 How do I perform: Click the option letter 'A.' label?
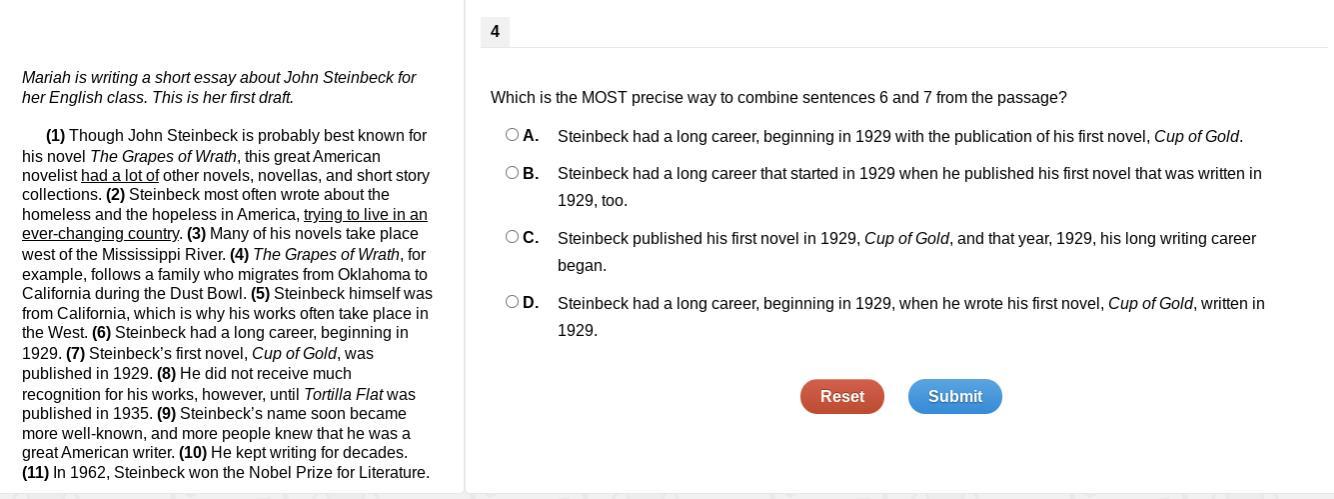(x=531, y=136)
